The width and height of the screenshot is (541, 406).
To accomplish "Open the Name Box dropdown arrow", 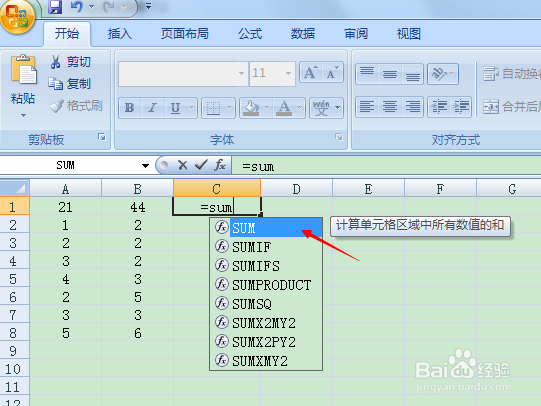I will point(145,166).
